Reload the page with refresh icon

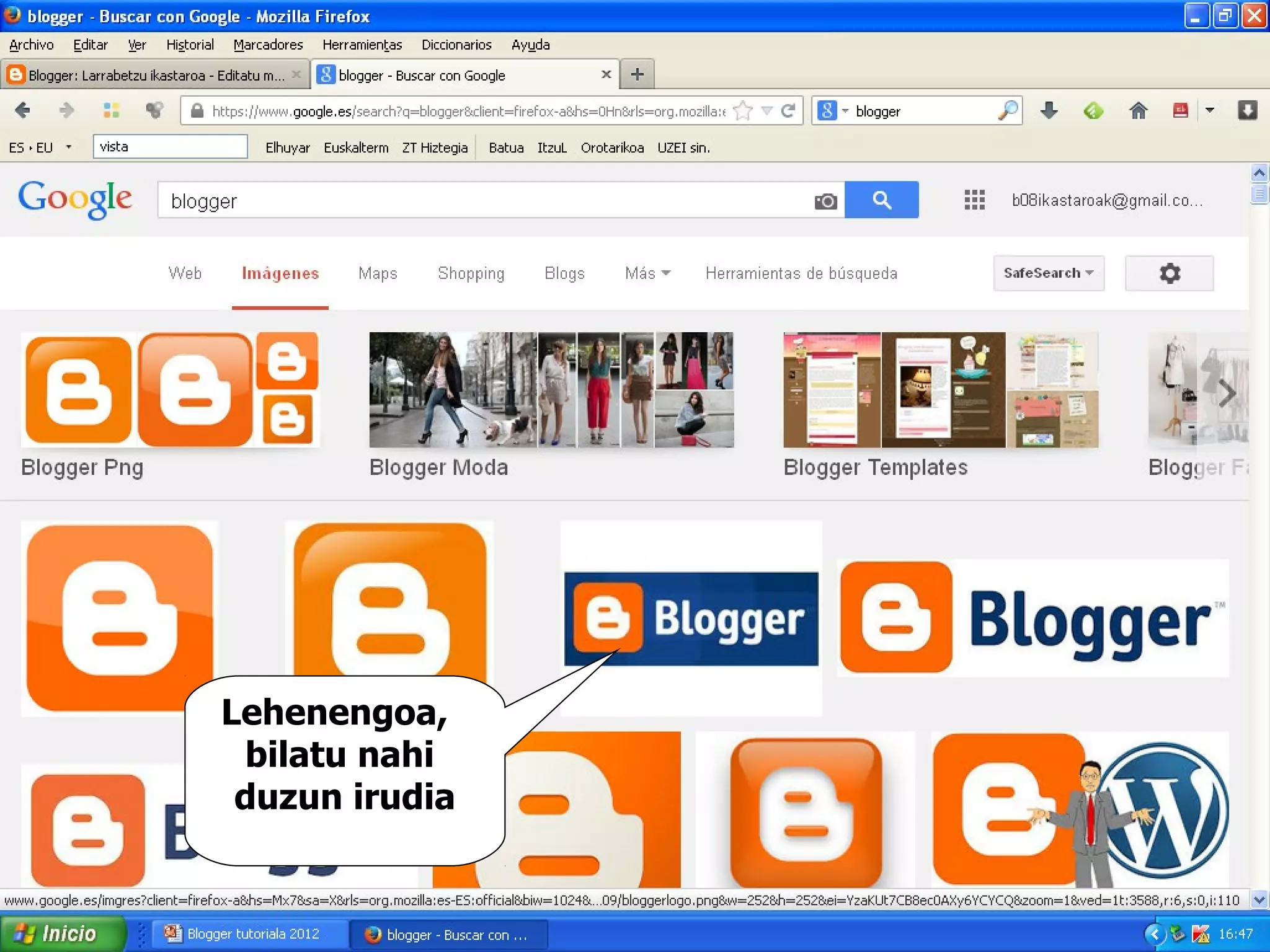(x=788, y=111)
